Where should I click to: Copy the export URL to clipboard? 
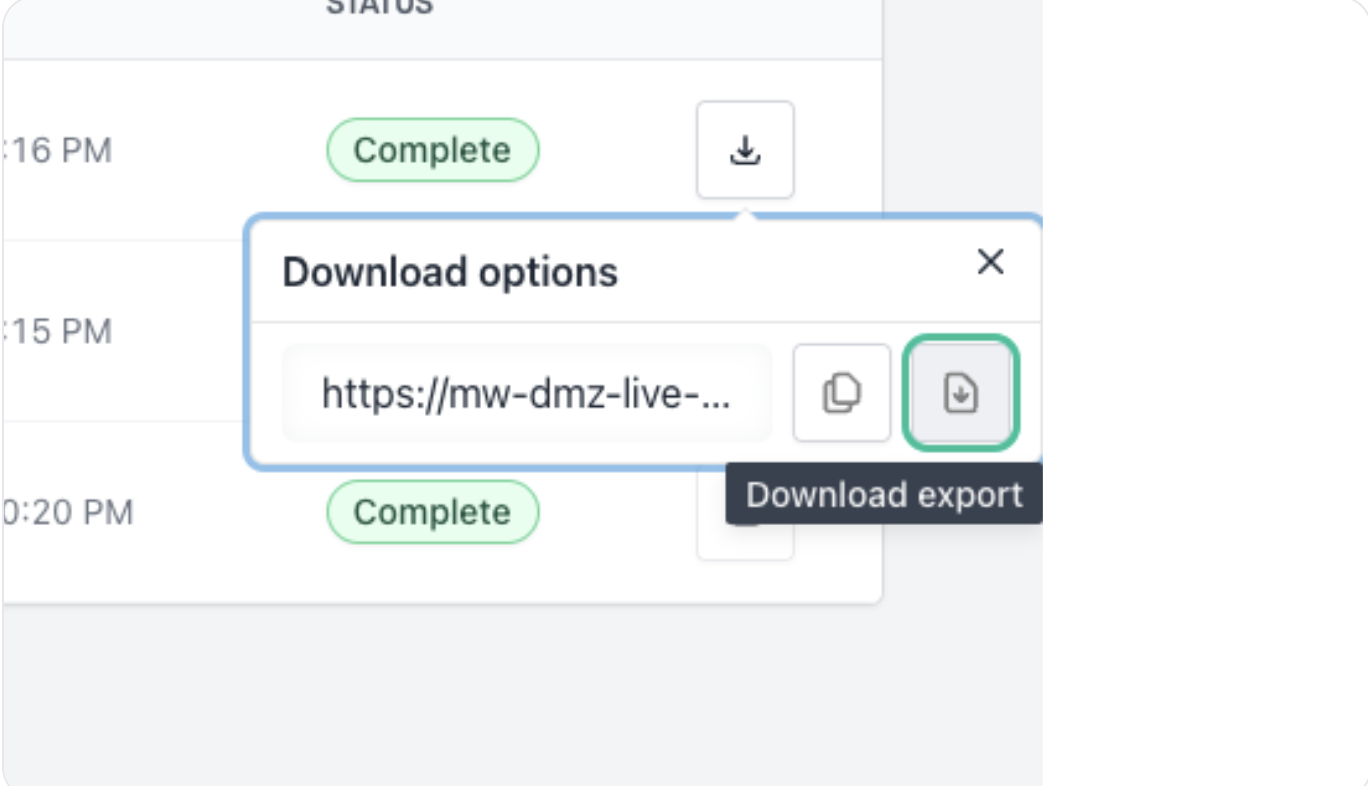tap(842, 393)
